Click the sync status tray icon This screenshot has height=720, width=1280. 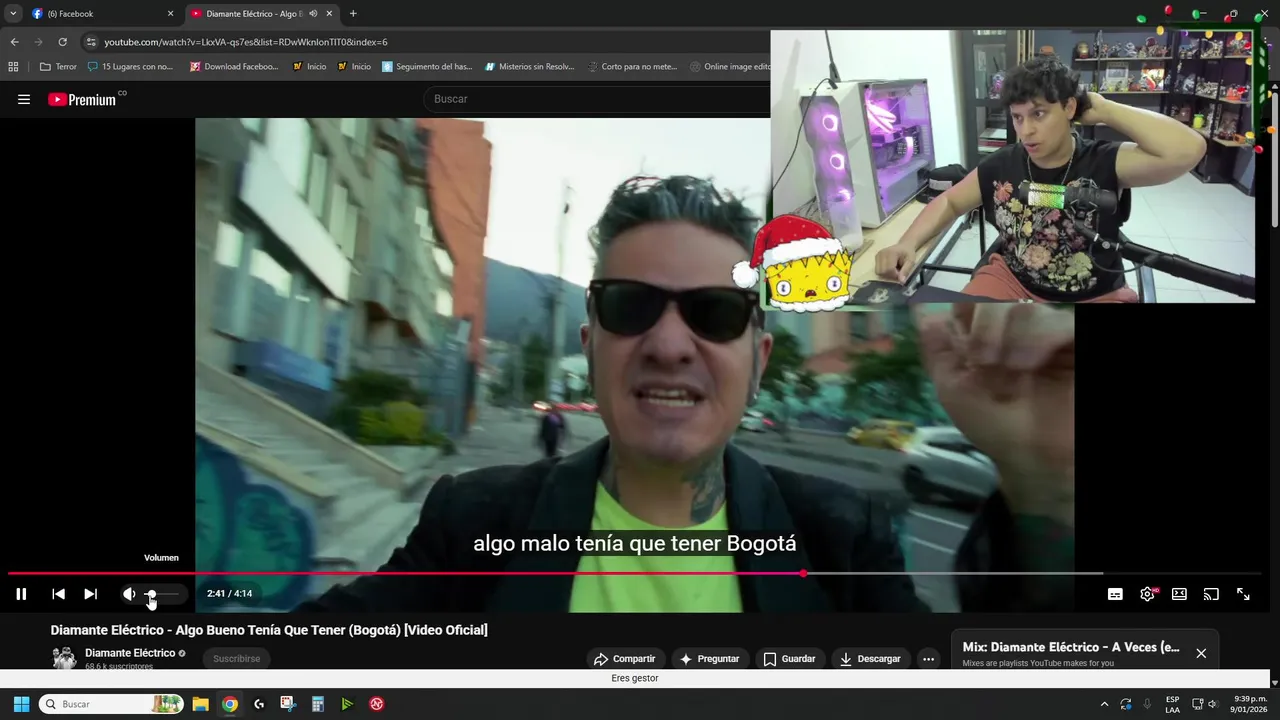point(1126,704)
